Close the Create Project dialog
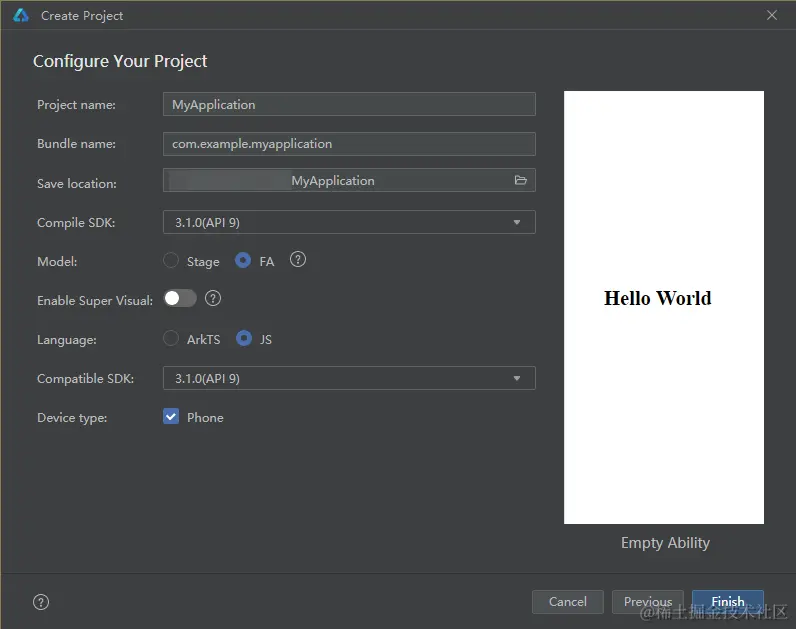This screenshot has height=629, width=796. click(772, 15)
